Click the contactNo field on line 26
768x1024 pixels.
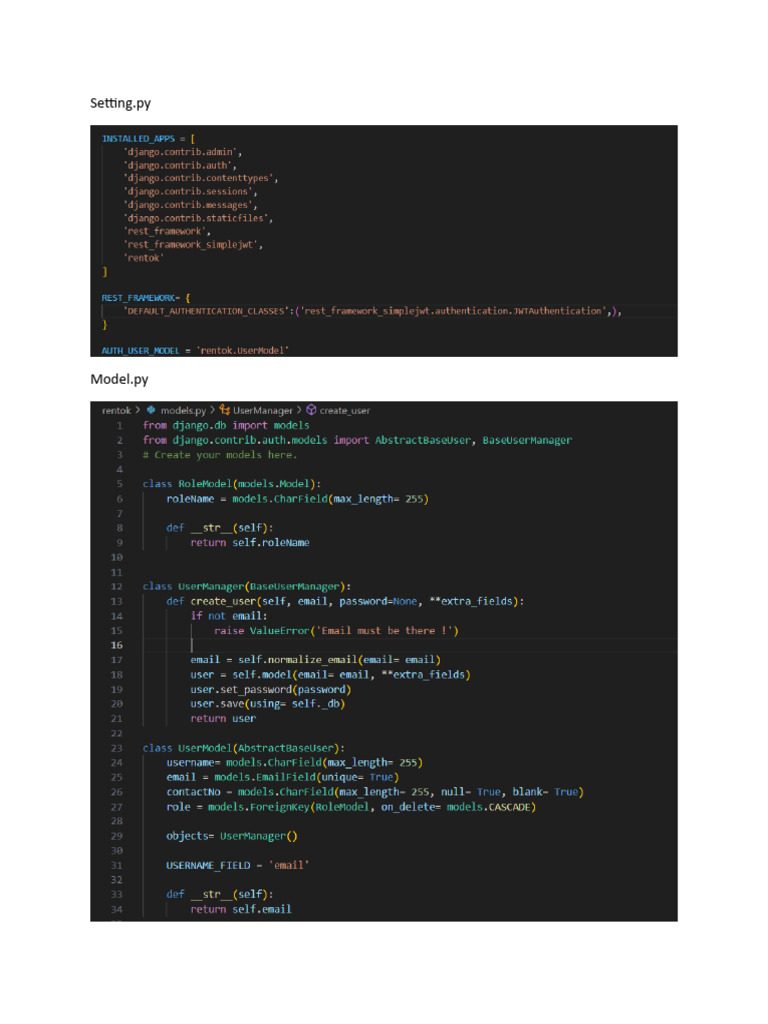375,792
